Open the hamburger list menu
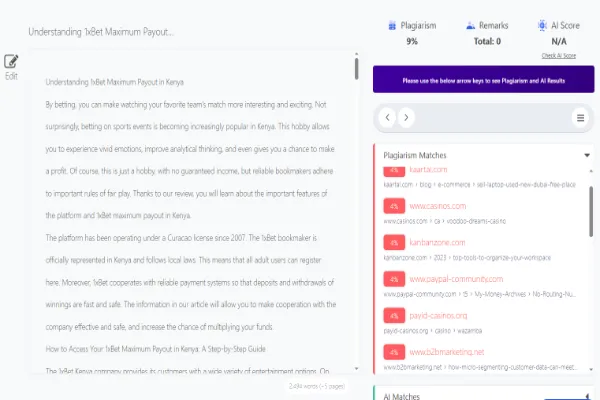 pyautogui.click(x=580, y=118)
